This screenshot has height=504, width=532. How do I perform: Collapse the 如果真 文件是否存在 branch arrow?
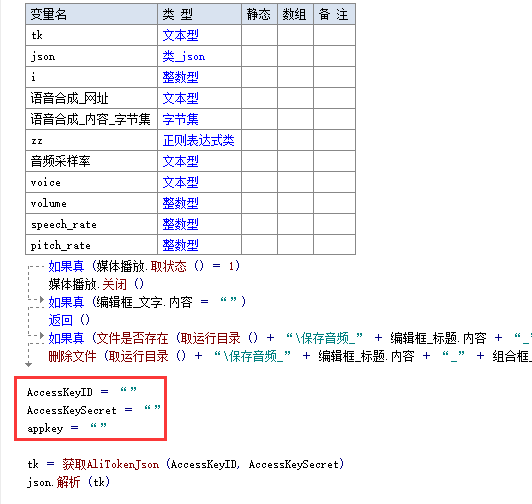42,336
